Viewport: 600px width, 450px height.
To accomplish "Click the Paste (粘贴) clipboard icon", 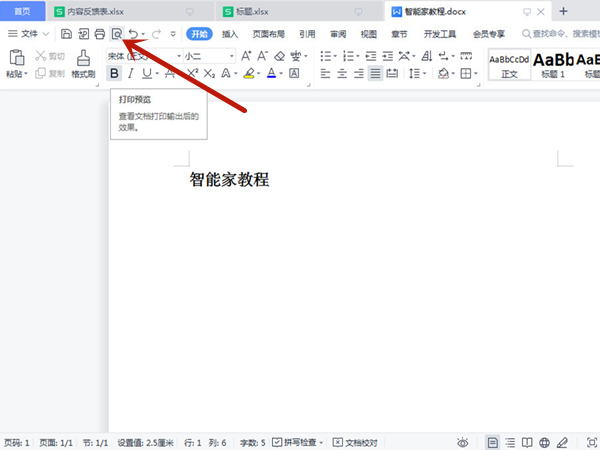I will click(x=16, y=58).
